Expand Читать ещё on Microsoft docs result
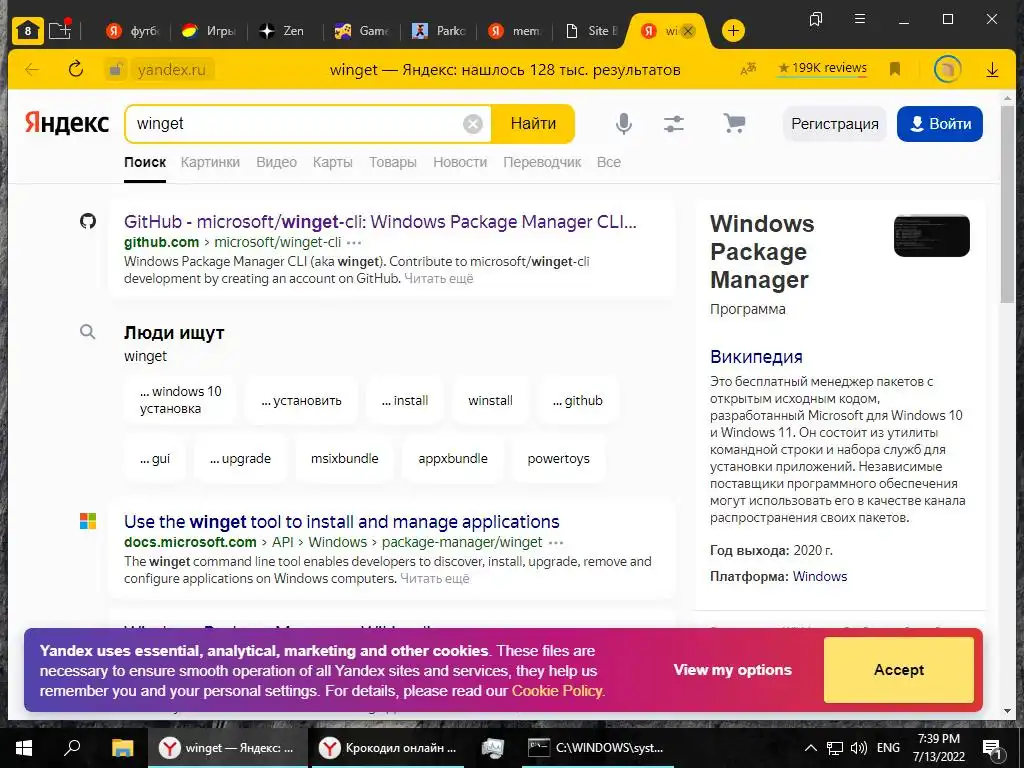The height and width of the screenshot is (768, 1024). (x=434, y=579)
